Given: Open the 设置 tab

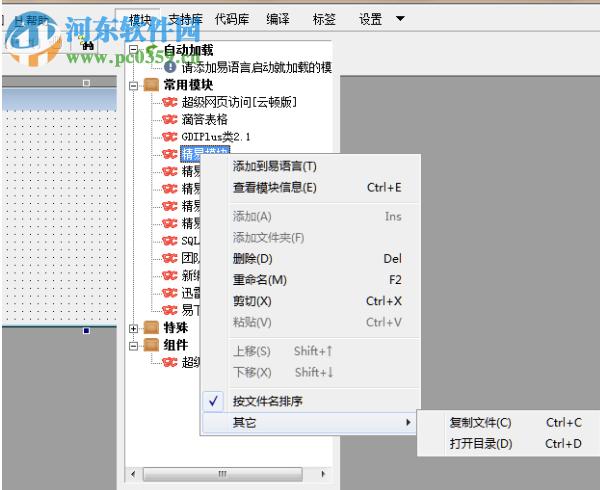Looking at the screenshot, I should 370,19.
